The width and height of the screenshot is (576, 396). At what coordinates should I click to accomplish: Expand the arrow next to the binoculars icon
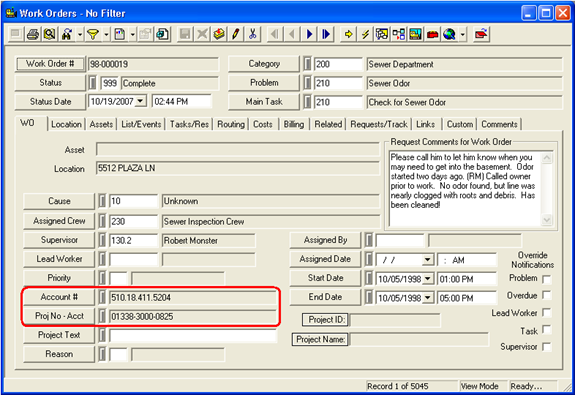(80, 35)
